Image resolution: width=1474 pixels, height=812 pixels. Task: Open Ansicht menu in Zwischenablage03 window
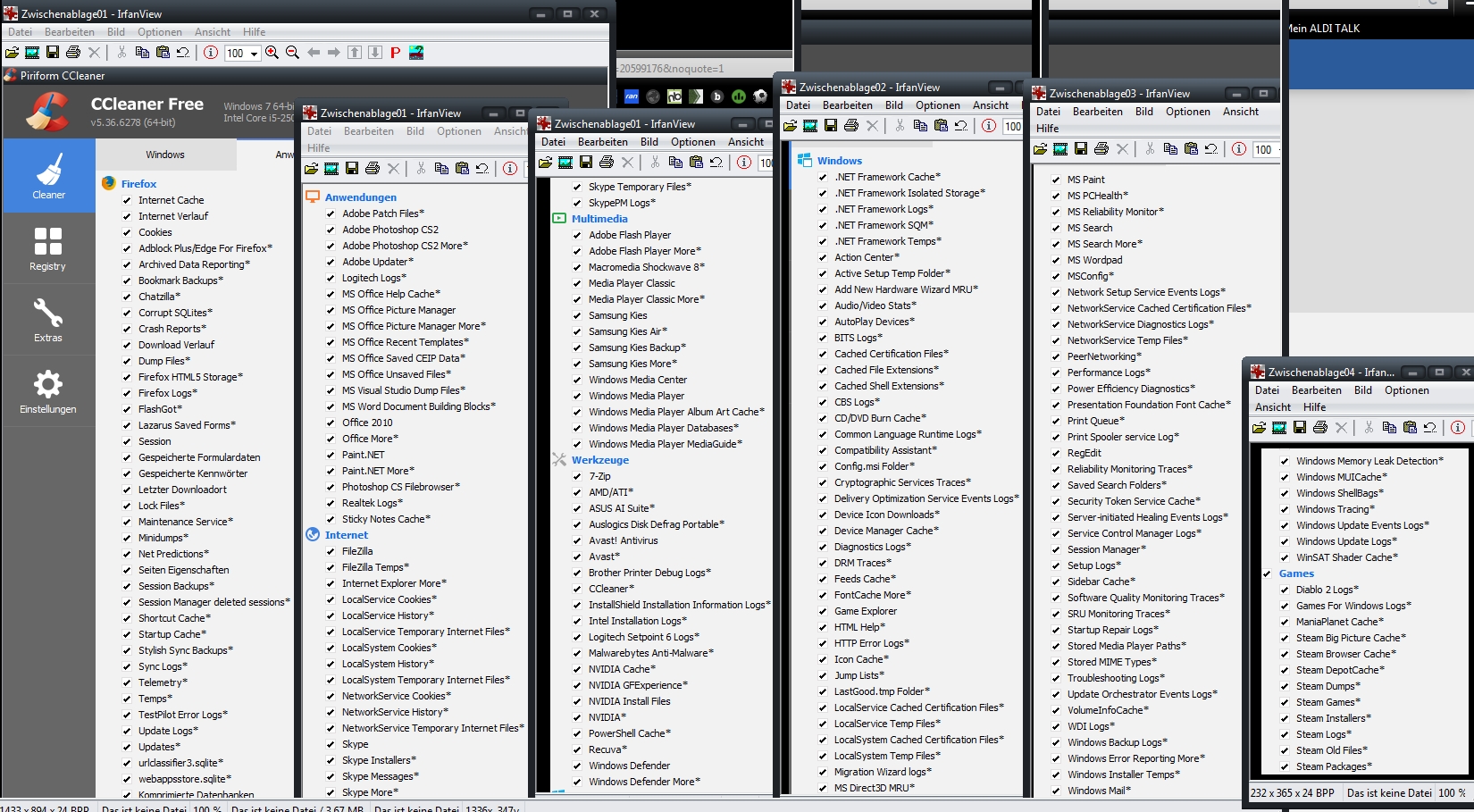(1241, 112)
